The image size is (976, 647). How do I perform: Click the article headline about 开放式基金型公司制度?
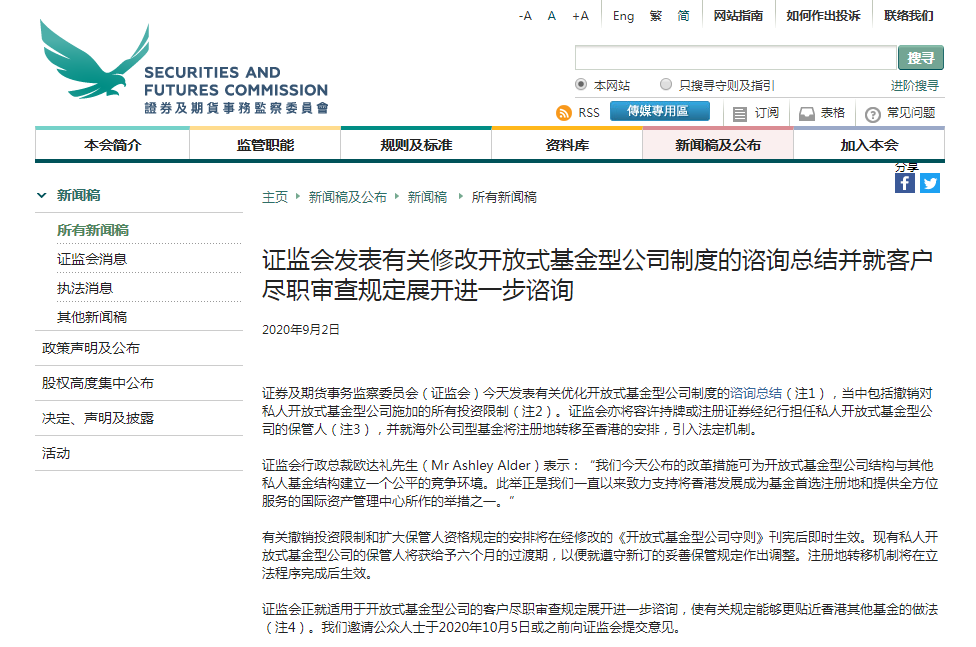(598, 275)
